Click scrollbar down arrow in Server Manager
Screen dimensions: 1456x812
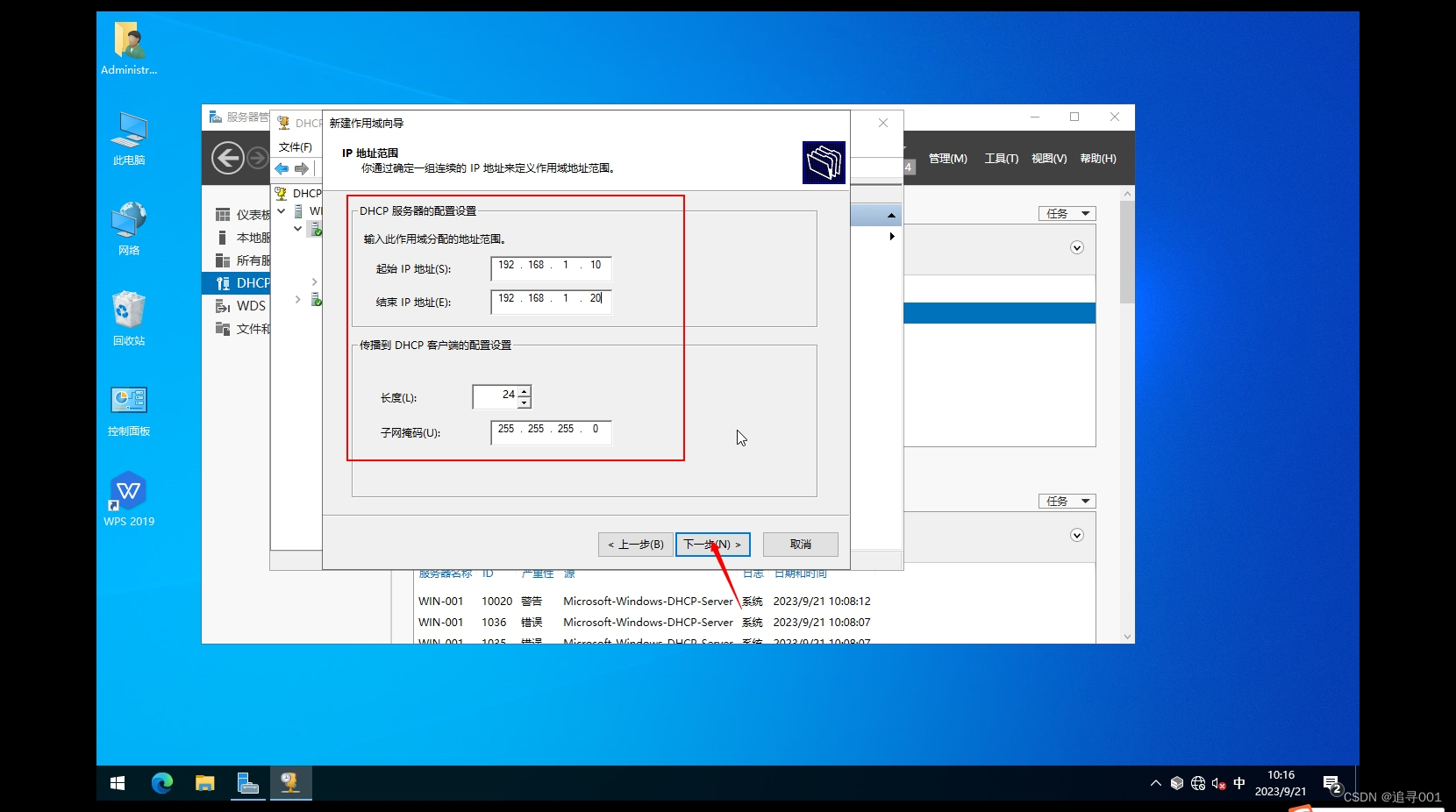pos(1127,637)
